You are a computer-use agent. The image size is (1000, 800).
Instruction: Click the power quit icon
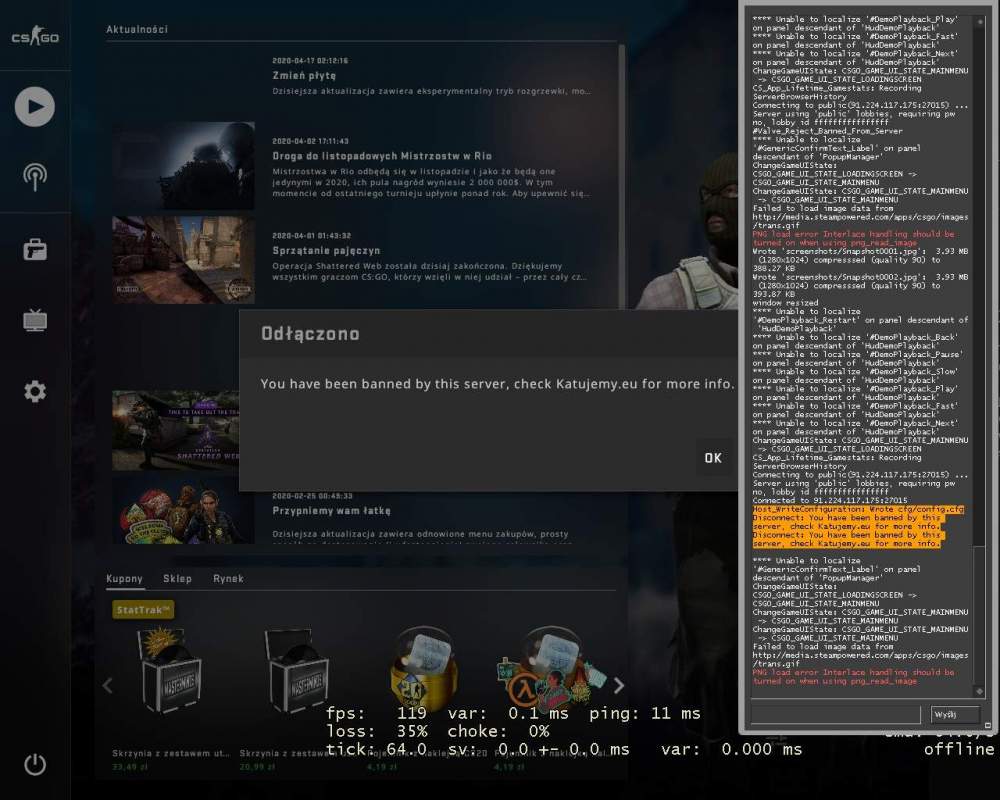point(35,764)
